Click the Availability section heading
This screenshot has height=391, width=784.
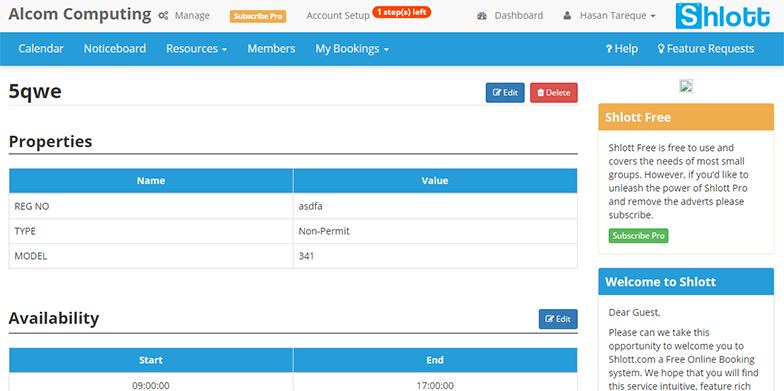54,318
